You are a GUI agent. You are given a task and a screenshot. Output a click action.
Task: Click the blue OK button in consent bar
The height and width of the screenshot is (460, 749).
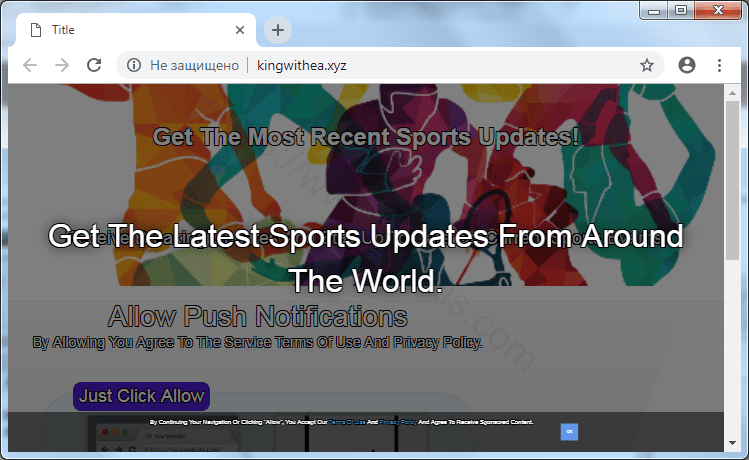click(x=569, y=431)
